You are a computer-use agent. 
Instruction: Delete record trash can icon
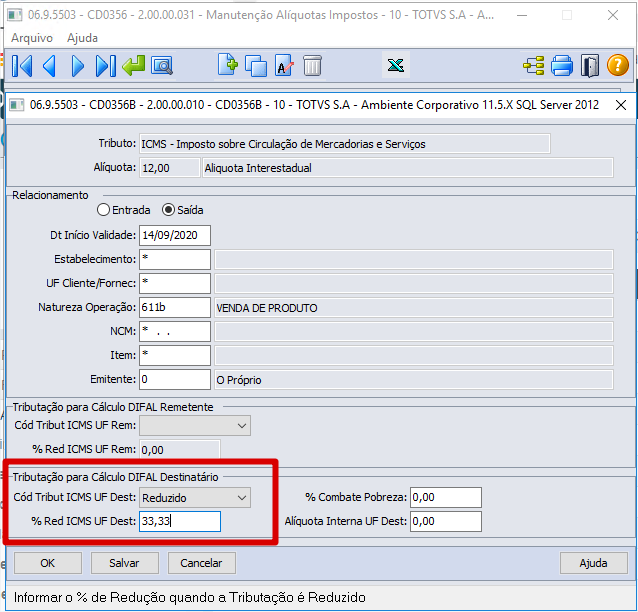(x=312, y=66)
